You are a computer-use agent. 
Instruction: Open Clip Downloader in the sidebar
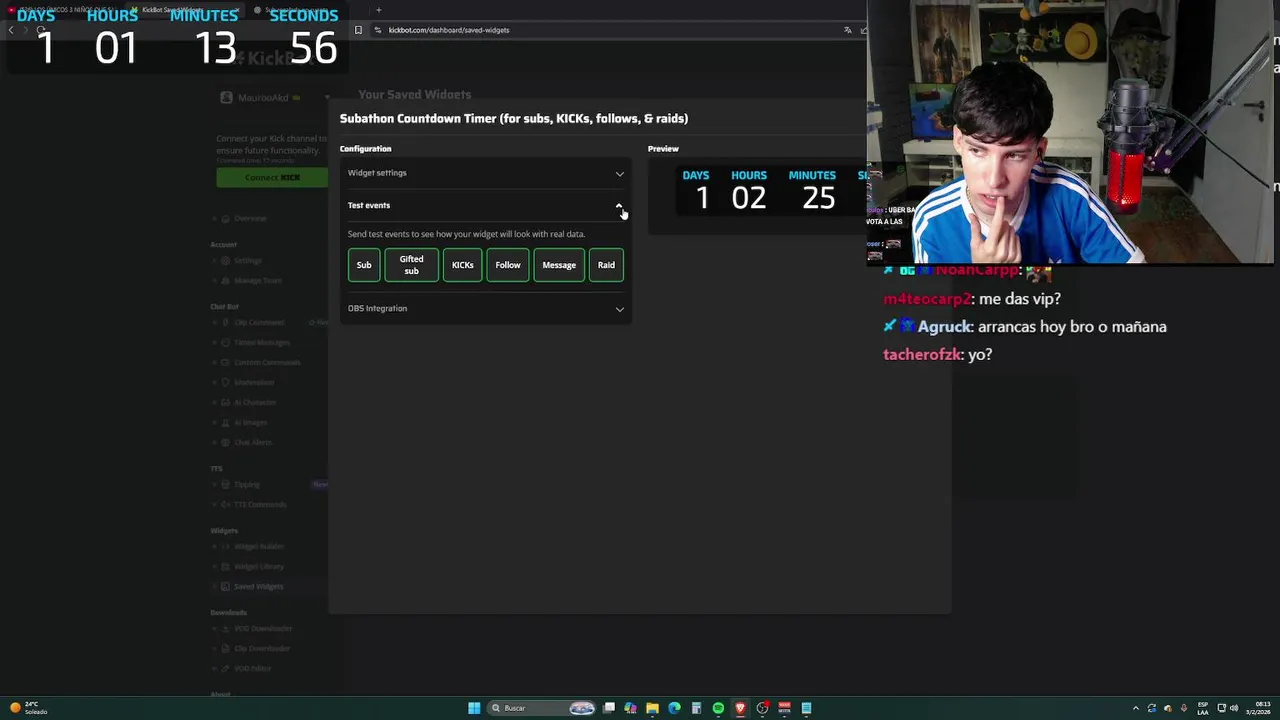(x=262, y=648)
